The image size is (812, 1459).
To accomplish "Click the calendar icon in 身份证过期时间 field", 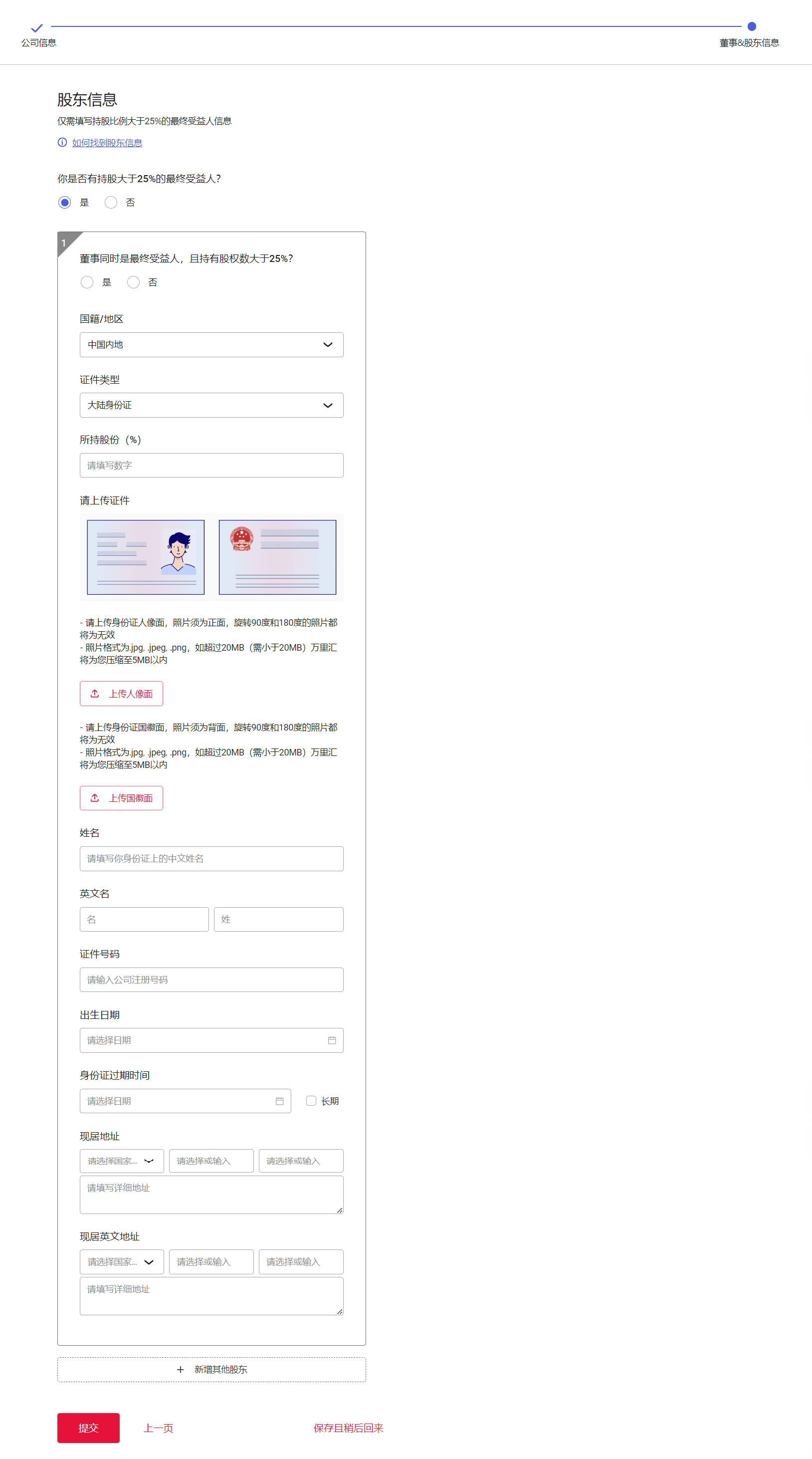I will 279,1100.
